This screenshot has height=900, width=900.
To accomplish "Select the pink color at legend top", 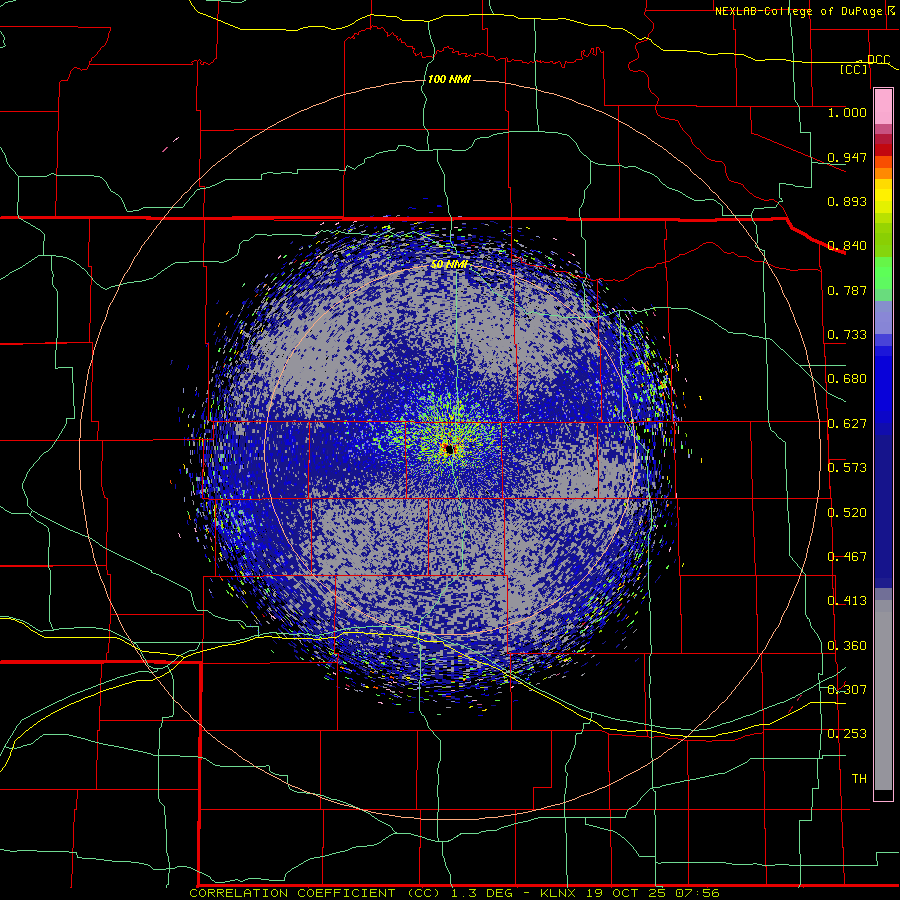I will 883,107.
